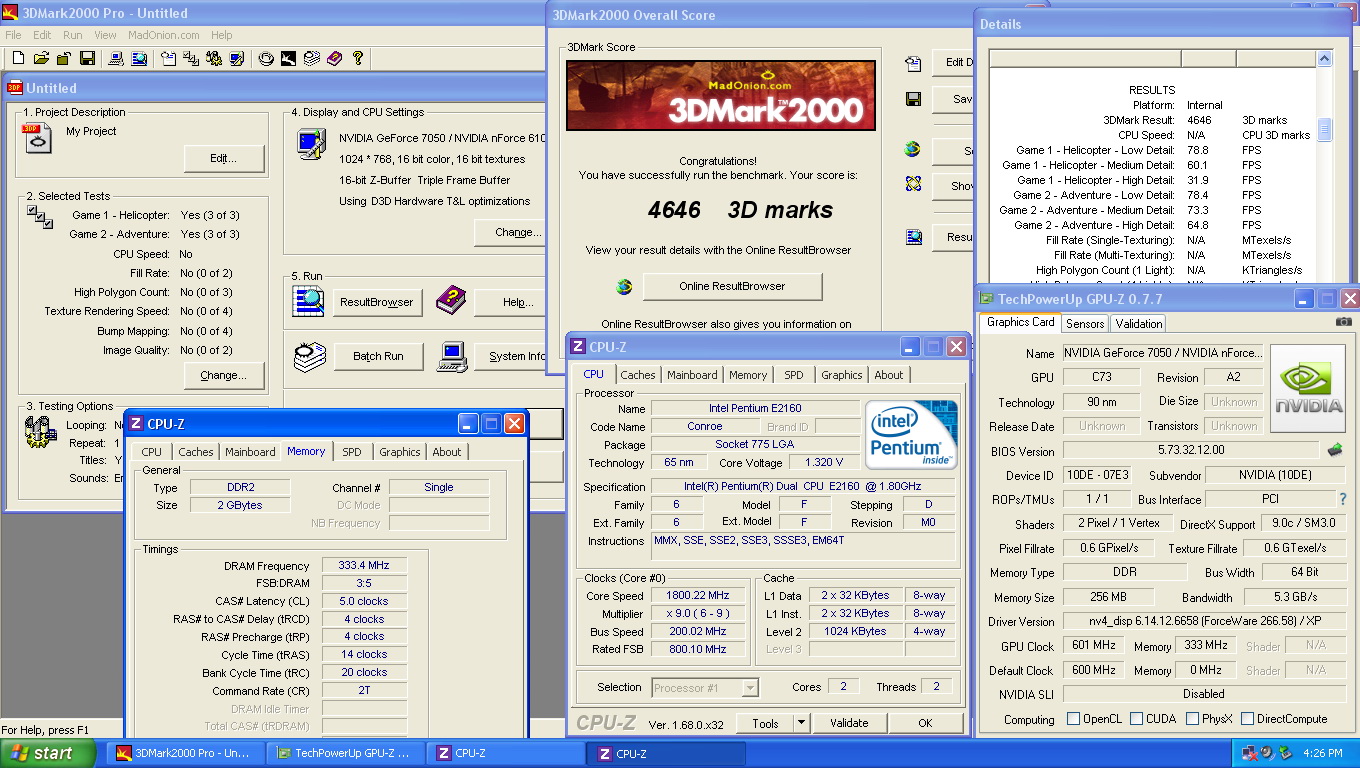This screenshot has height=768, width=1360.
Task: Click the atom-shaped icon in Overall Score window
Action: coord(913,184)
